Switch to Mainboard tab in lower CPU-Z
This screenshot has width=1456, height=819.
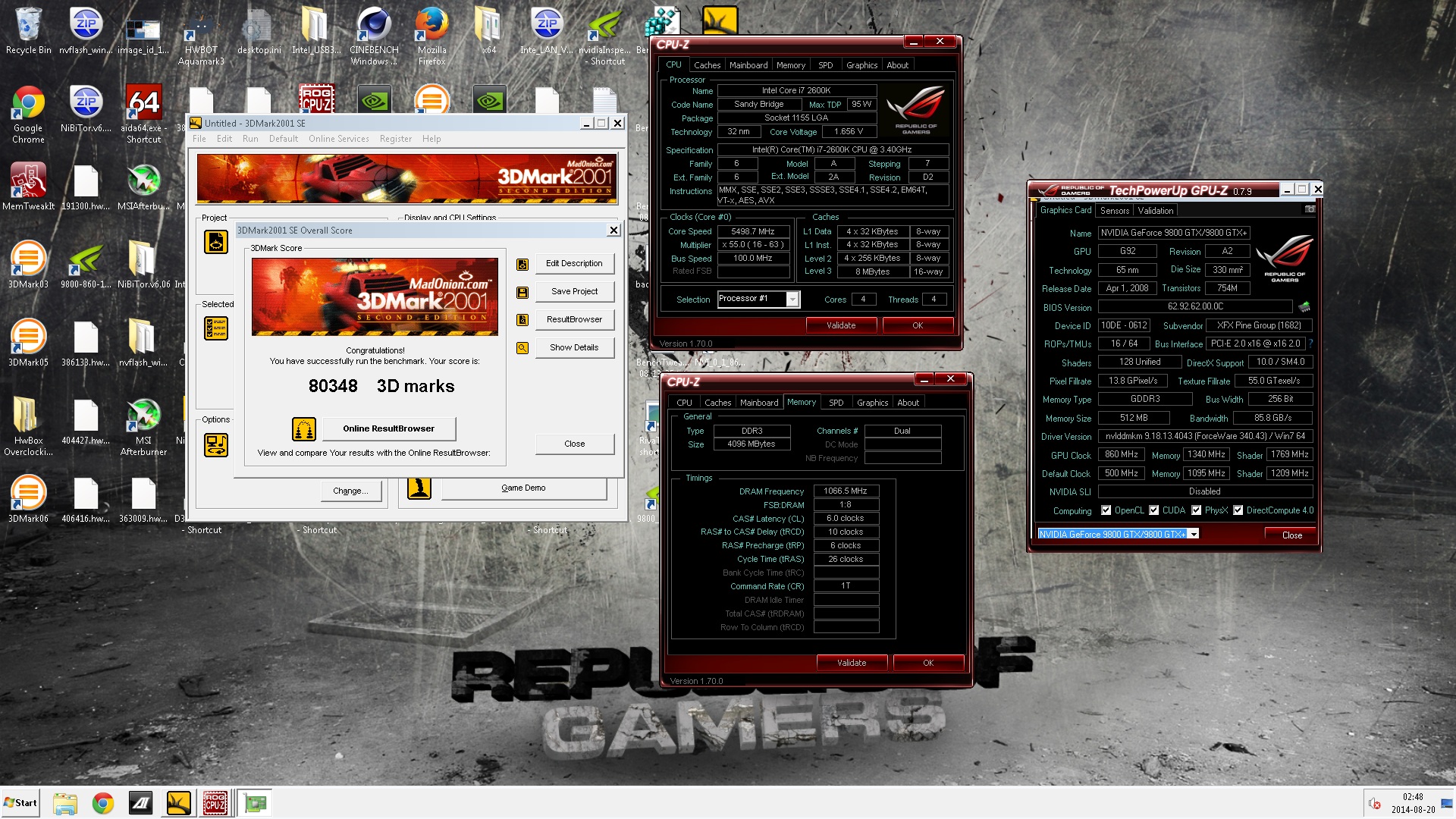coord(759,403)
